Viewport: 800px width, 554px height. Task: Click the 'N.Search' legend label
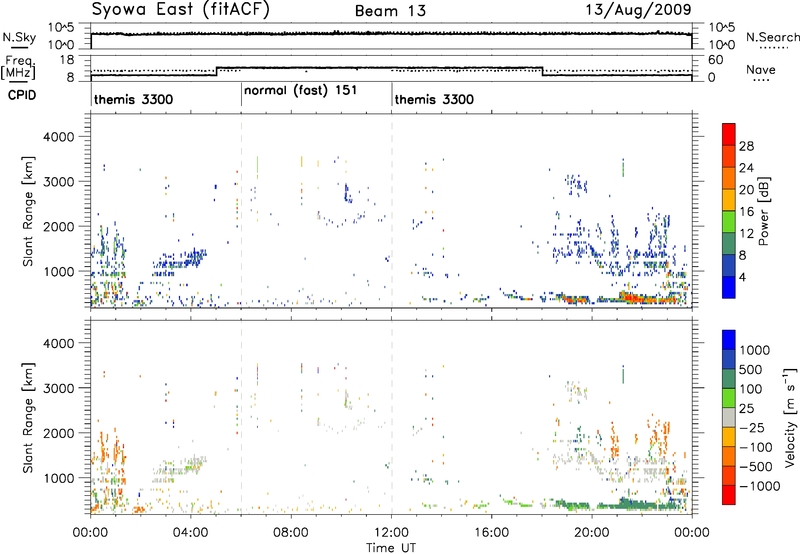coord(773,37)
